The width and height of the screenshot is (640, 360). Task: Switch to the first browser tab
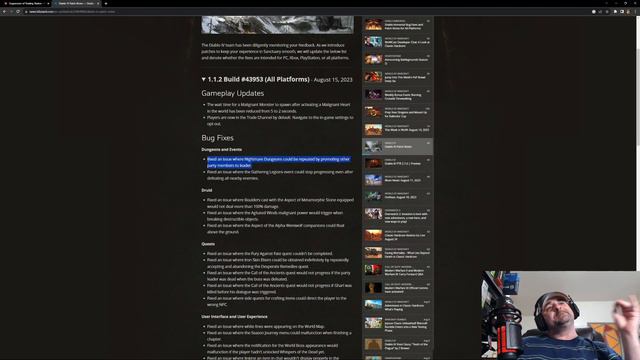(x=26, y=3)
